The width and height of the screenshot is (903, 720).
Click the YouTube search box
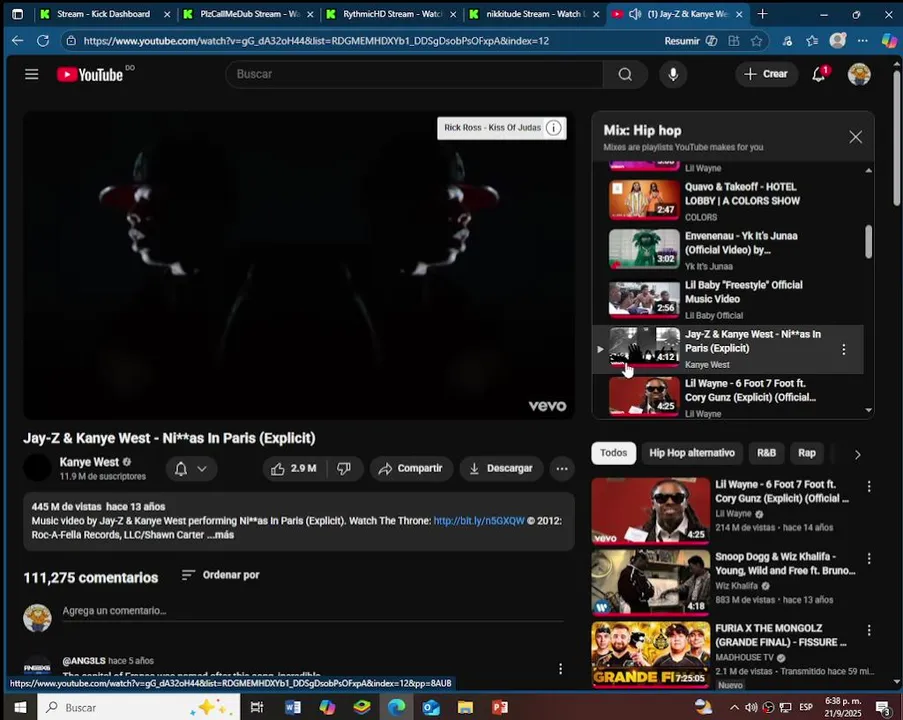[x=415, y=74]
